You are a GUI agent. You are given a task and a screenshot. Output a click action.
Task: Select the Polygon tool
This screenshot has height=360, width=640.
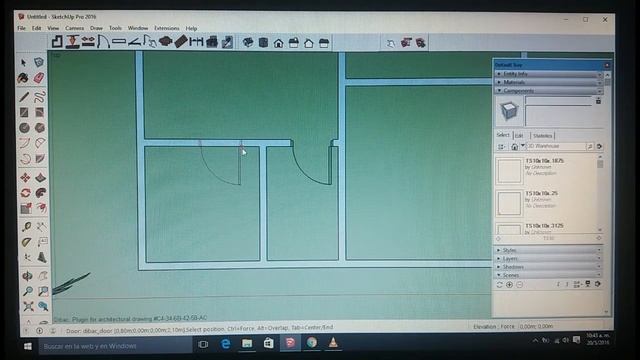[x=40, y=128]
